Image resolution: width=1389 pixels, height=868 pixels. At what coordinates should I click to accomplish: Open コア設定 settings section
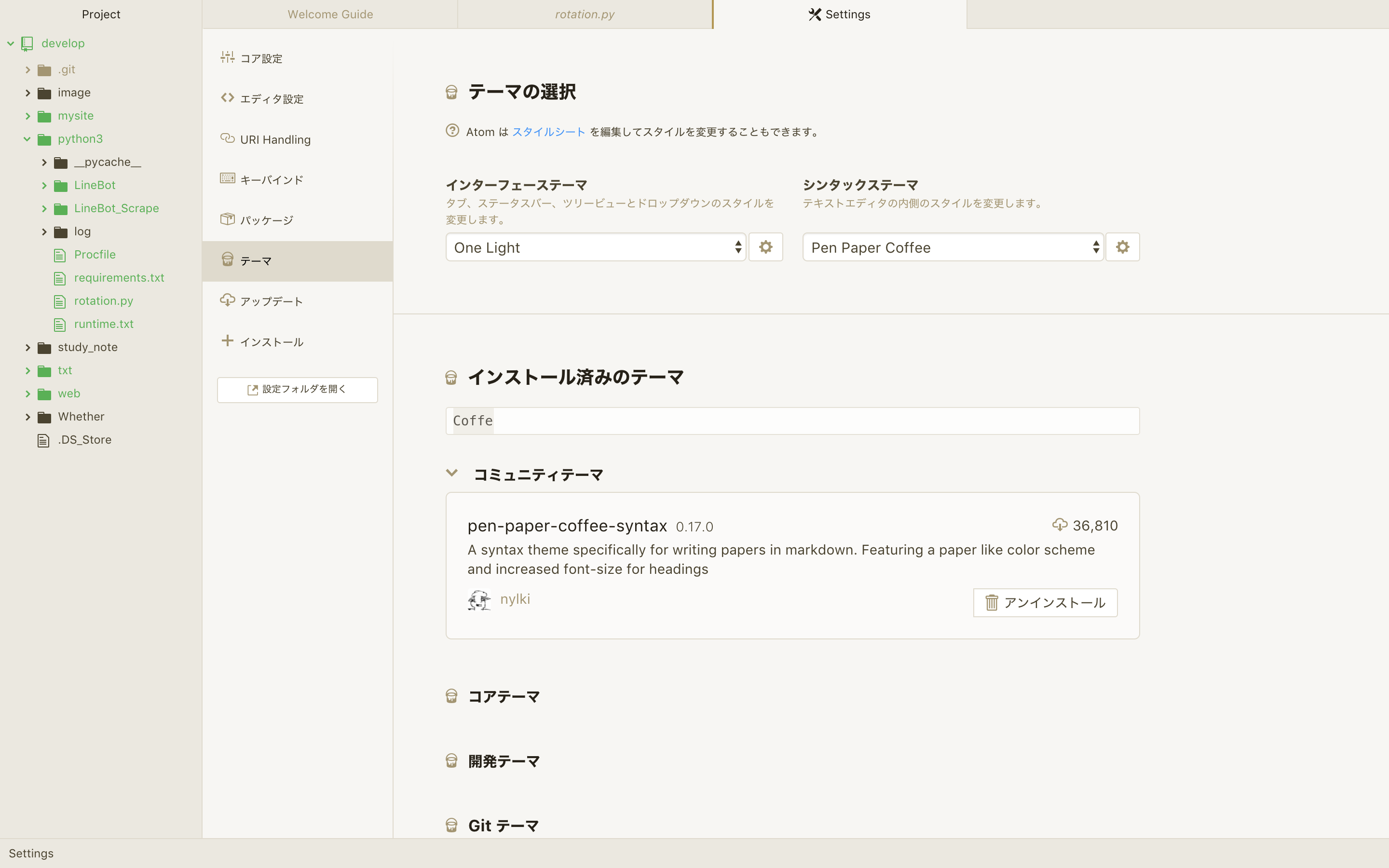click(x=297, y=58)
